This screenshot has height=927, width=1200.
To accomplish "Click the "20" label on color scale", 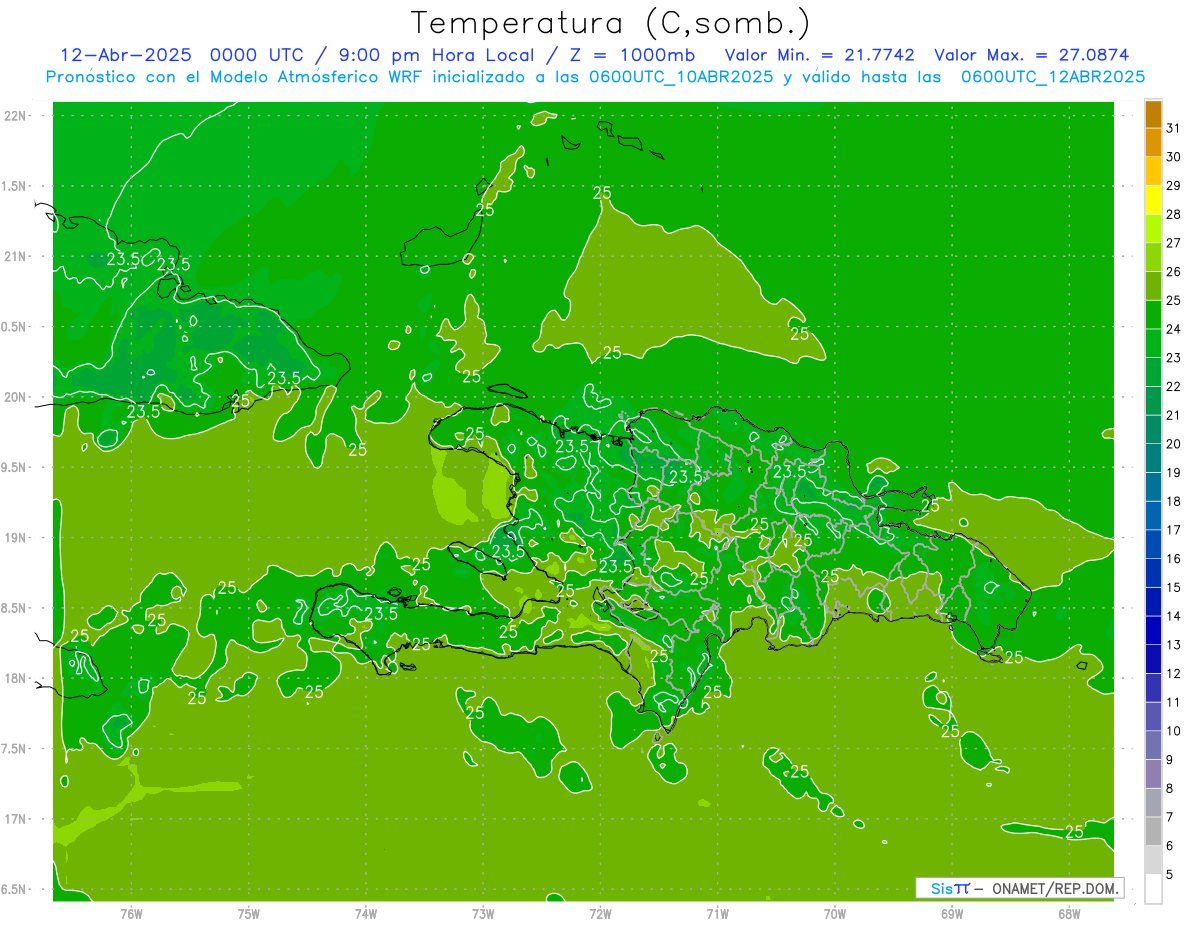I will click(1174, 444).
